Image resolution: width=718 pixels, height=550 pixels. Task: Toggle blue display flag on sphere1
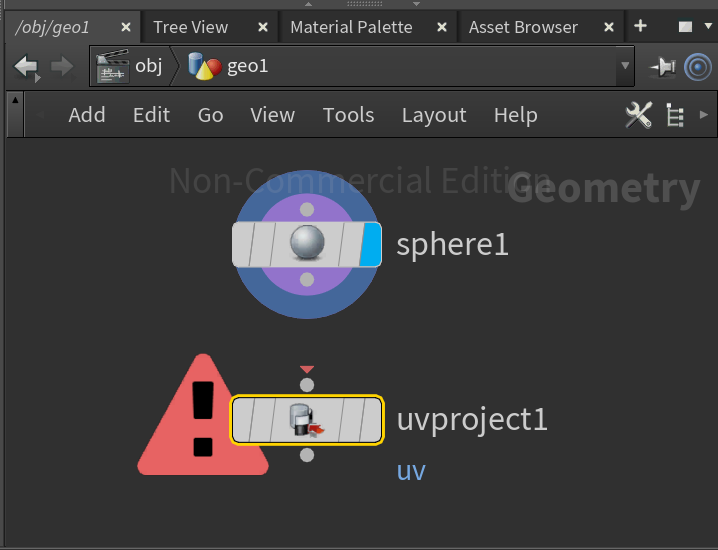pyautogui.click(x=370, y=244)
